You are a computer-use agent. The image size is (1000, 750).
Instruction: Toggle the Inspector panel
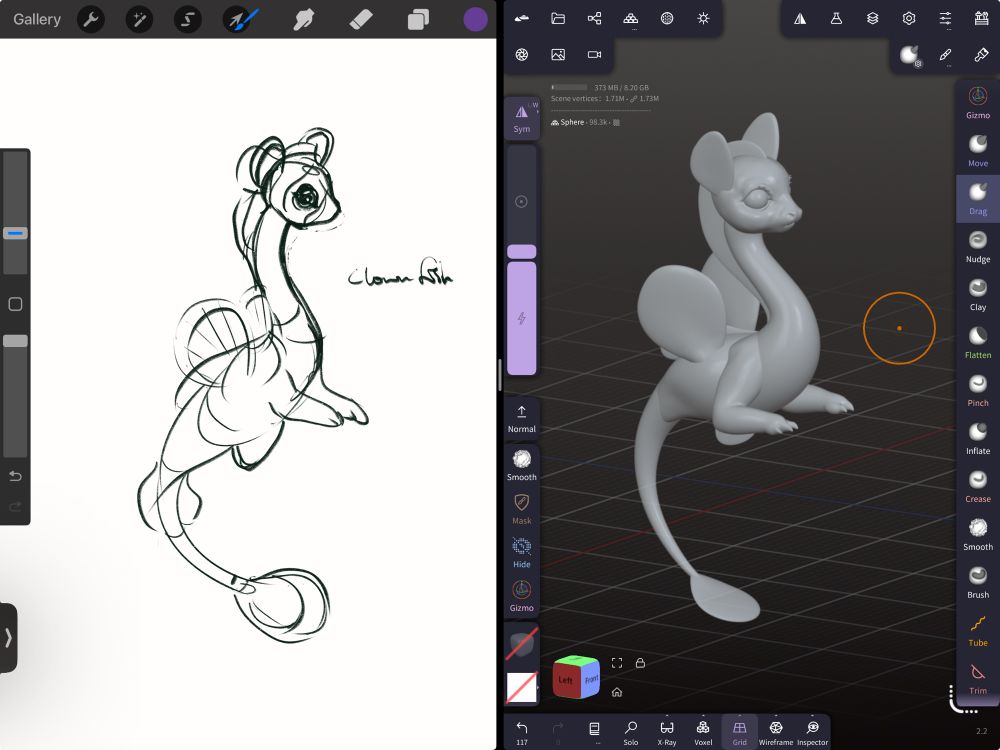pyautogui.click(x=812, y=732)
